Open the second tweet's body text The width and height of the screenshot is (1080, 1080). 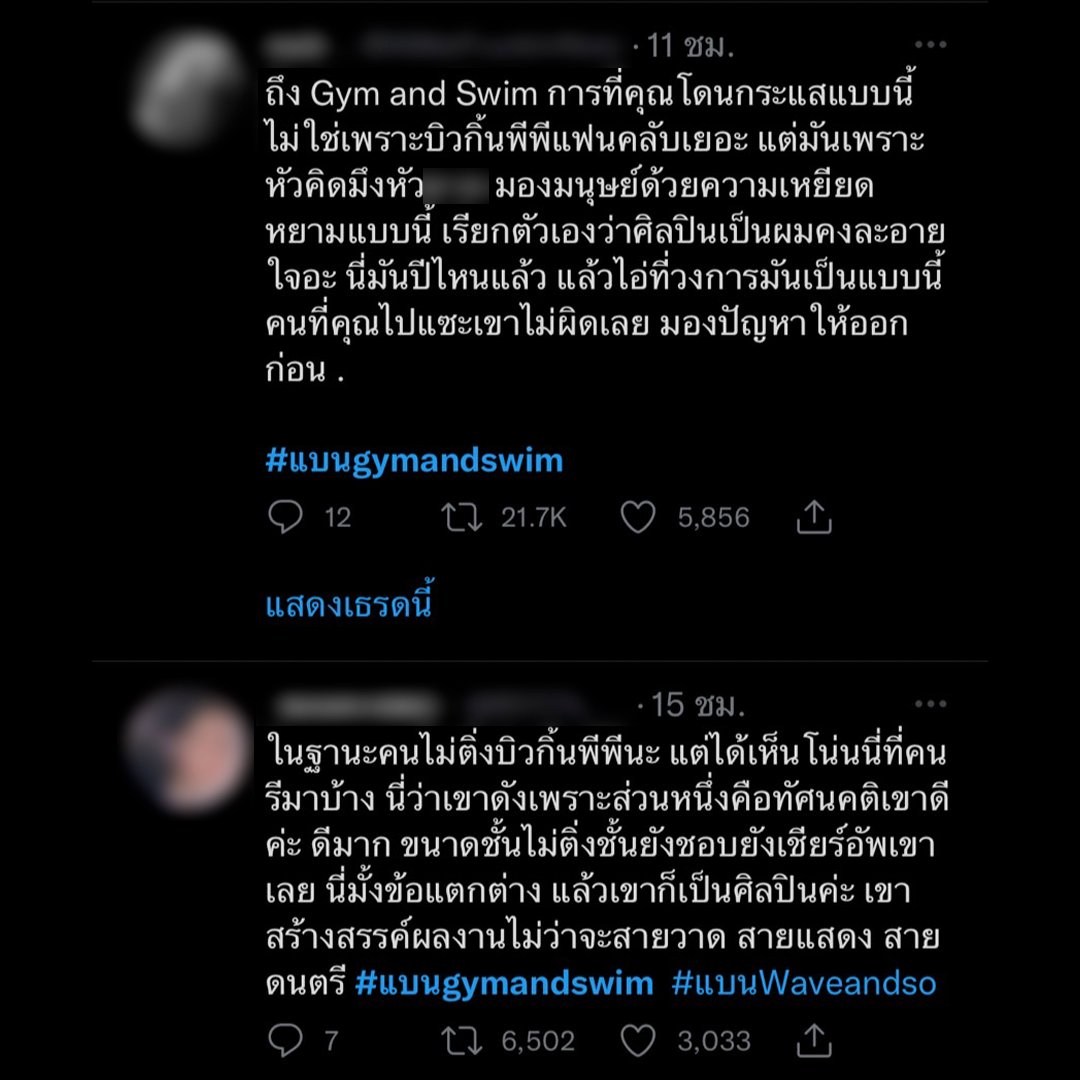pyautogui.click(x=607, y=868)
